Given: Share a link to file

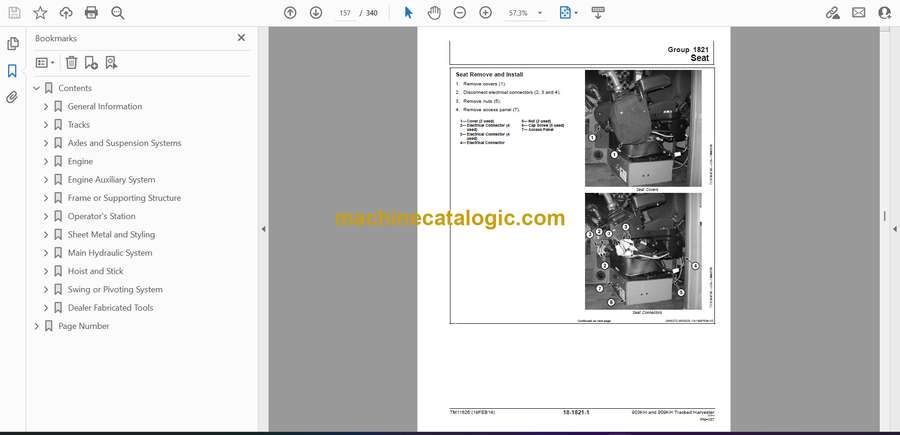Looking at the screenshot, I should tap(832, 13).
